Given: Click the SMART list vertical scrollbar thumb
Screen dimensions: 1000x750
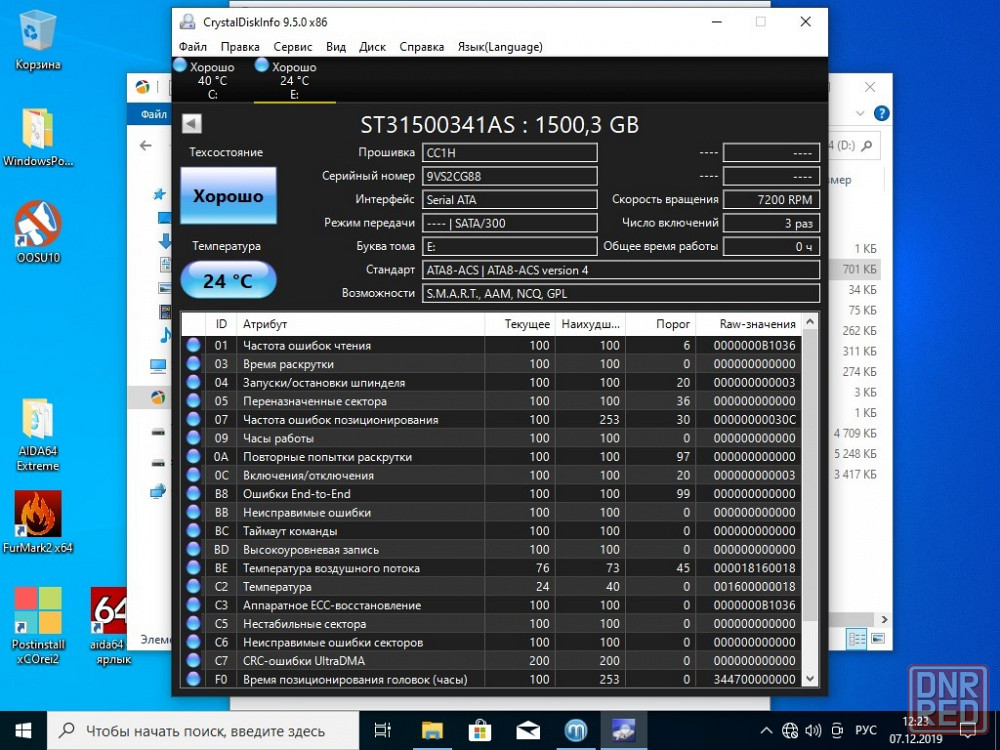Looking at the screenshot, I should pyautogui.click(x=810, y=473).
